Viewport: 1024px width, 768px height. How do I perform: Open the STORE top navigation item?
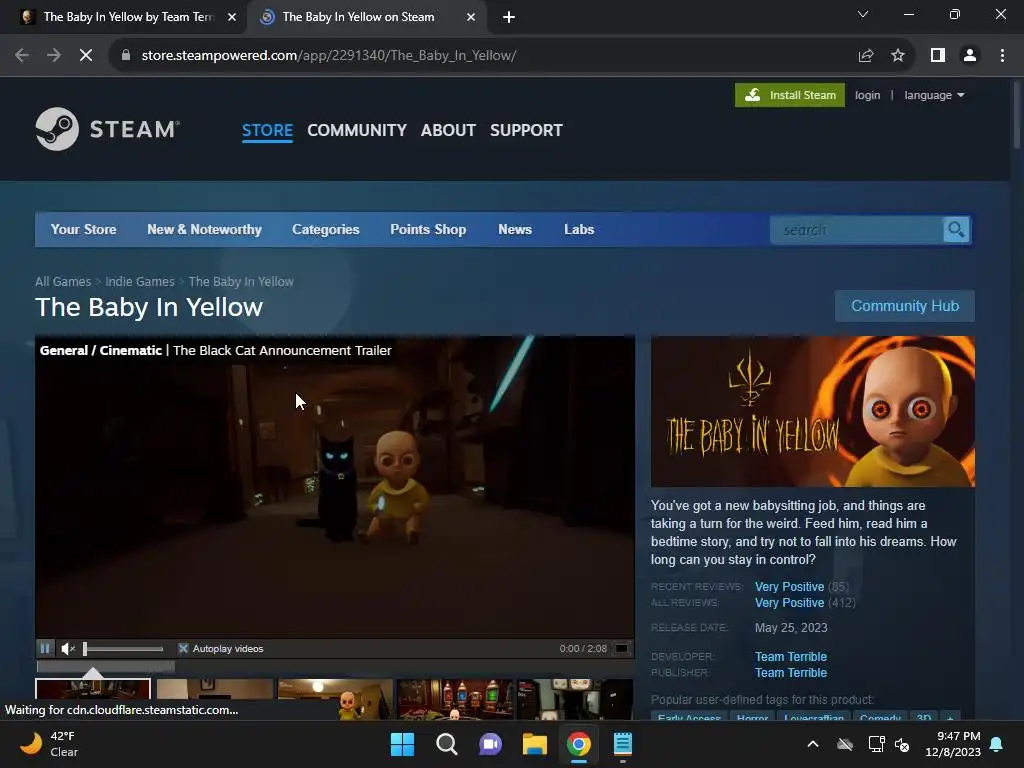(x=267, y=131)
